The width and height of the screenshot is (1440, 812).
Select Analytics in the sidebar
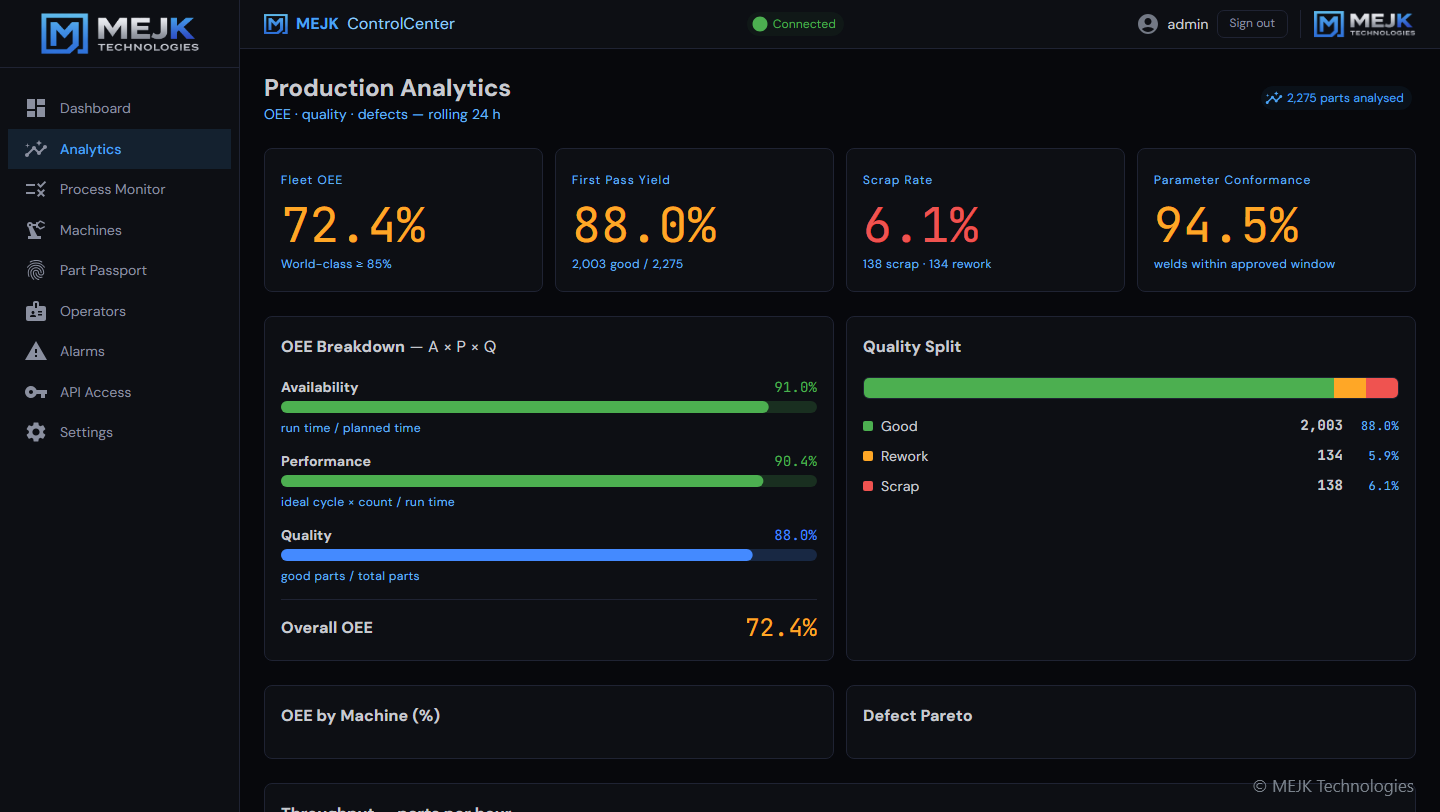click(x=120, y=149)
